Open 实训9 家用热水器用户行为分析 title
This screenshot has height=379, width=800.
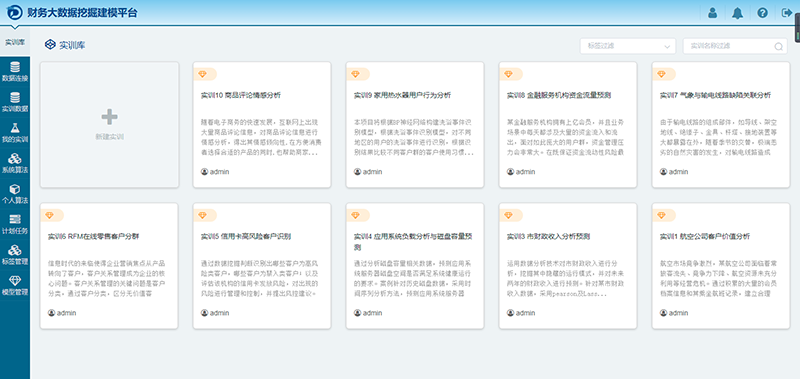402,95
